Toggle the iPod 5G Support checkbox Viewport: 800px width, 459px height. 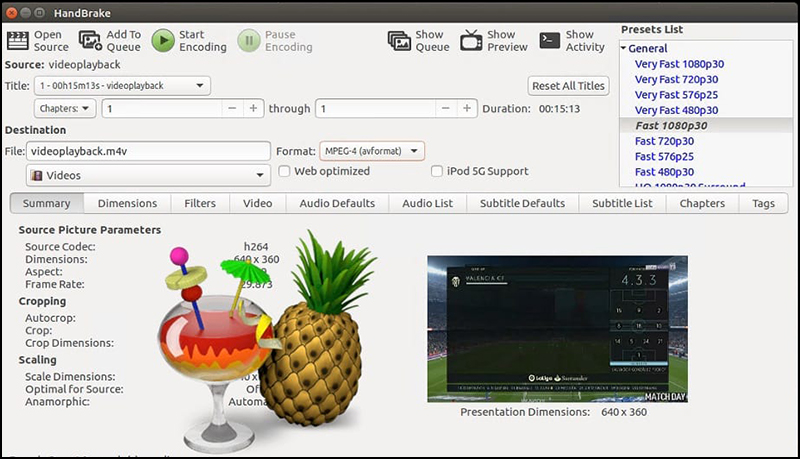click(x=437, y=171)
